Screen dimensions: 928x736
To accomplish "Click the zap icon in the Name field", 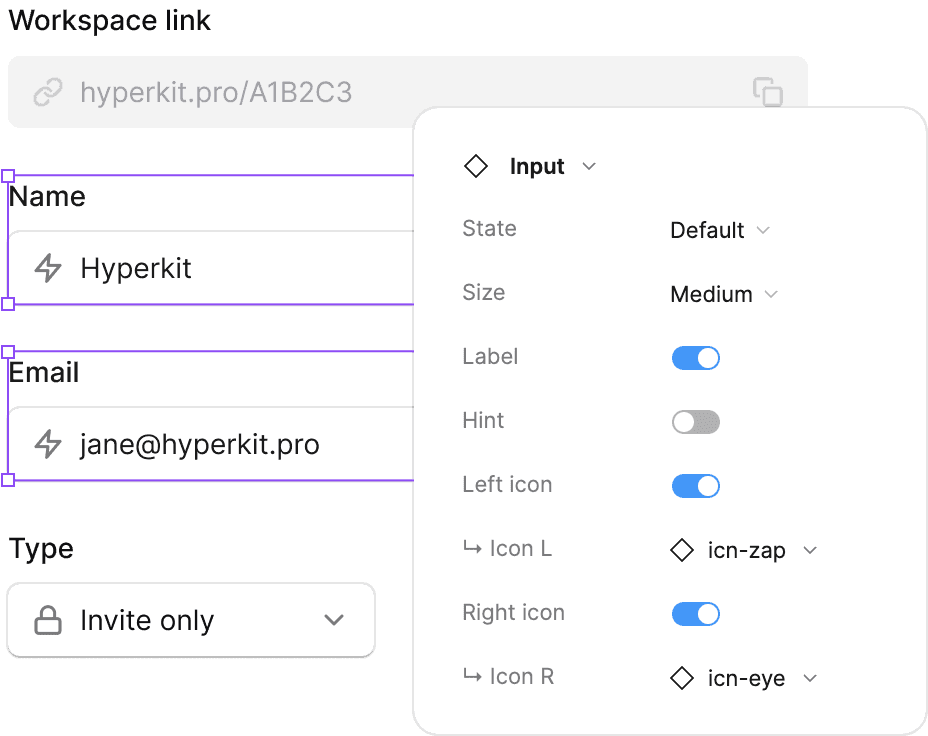I will coord(48,268).
